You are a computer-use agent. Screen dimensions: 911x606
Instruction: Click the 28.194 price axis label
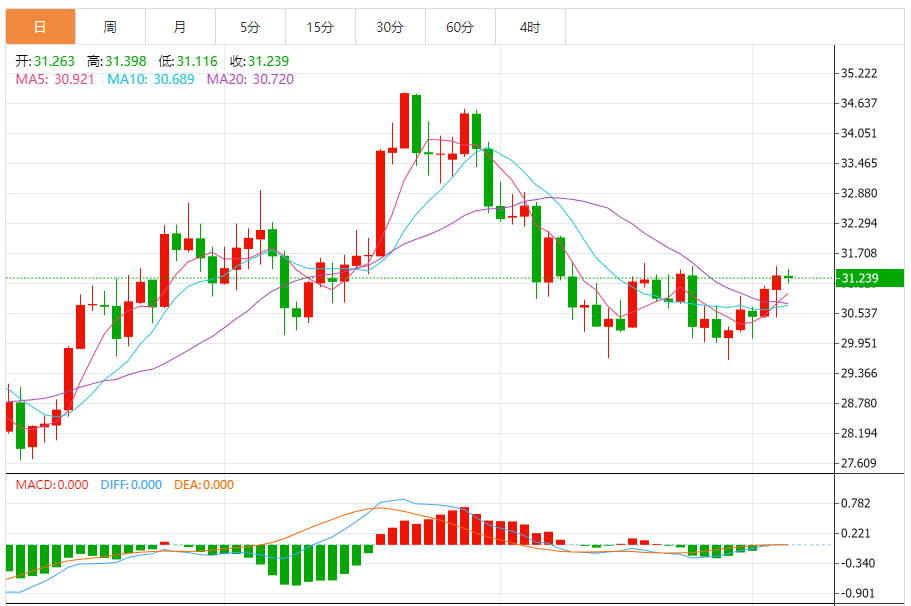859,433
